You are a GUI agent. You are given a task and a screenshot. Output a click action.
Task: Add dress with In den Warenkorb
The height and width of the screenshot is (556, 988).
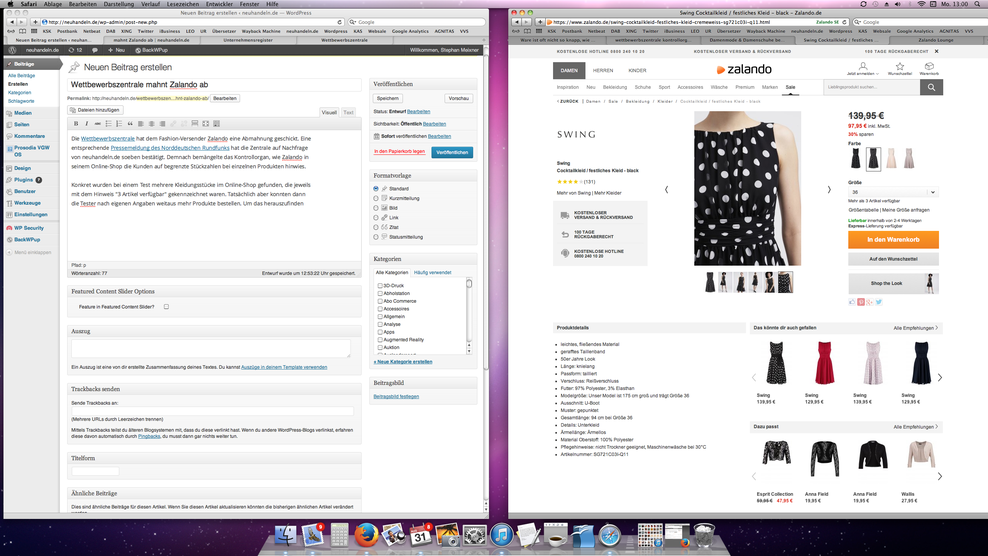[x=893, y=240]
